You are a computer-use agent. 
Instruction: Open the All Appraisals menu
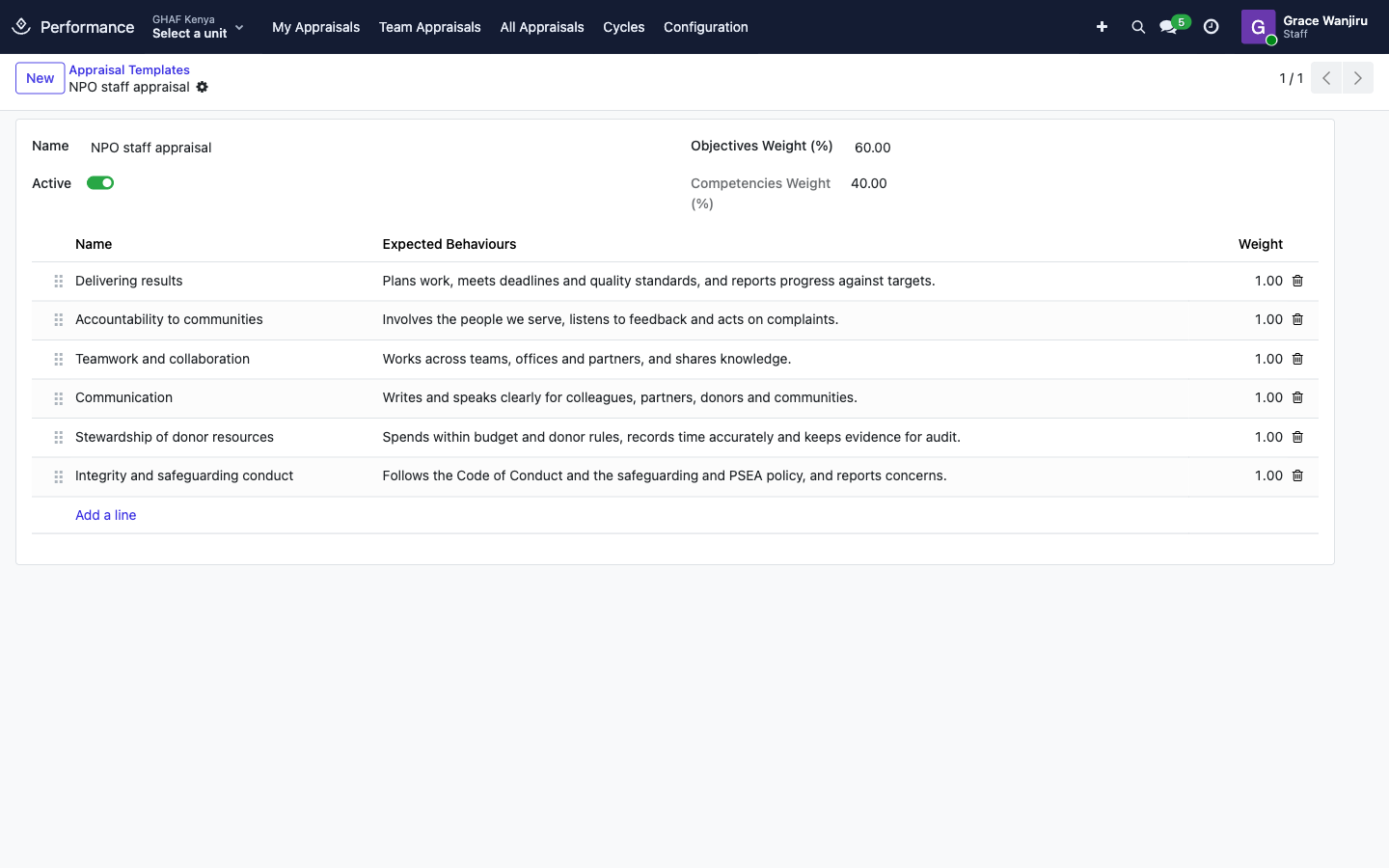tap(542, 27)
